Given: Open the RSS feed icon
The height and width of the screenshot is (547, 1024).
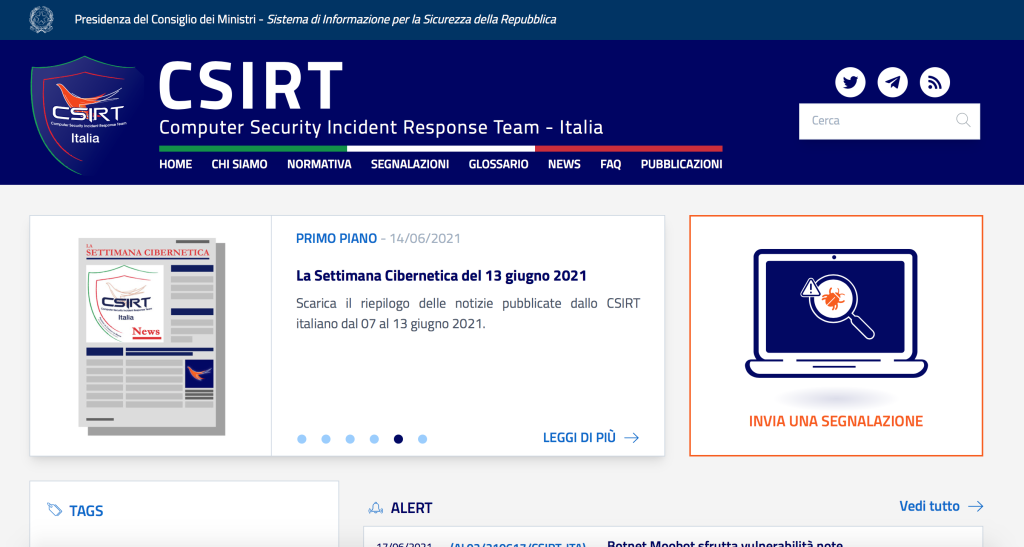Looking at the screenshot, I should [x=935, y=82].
